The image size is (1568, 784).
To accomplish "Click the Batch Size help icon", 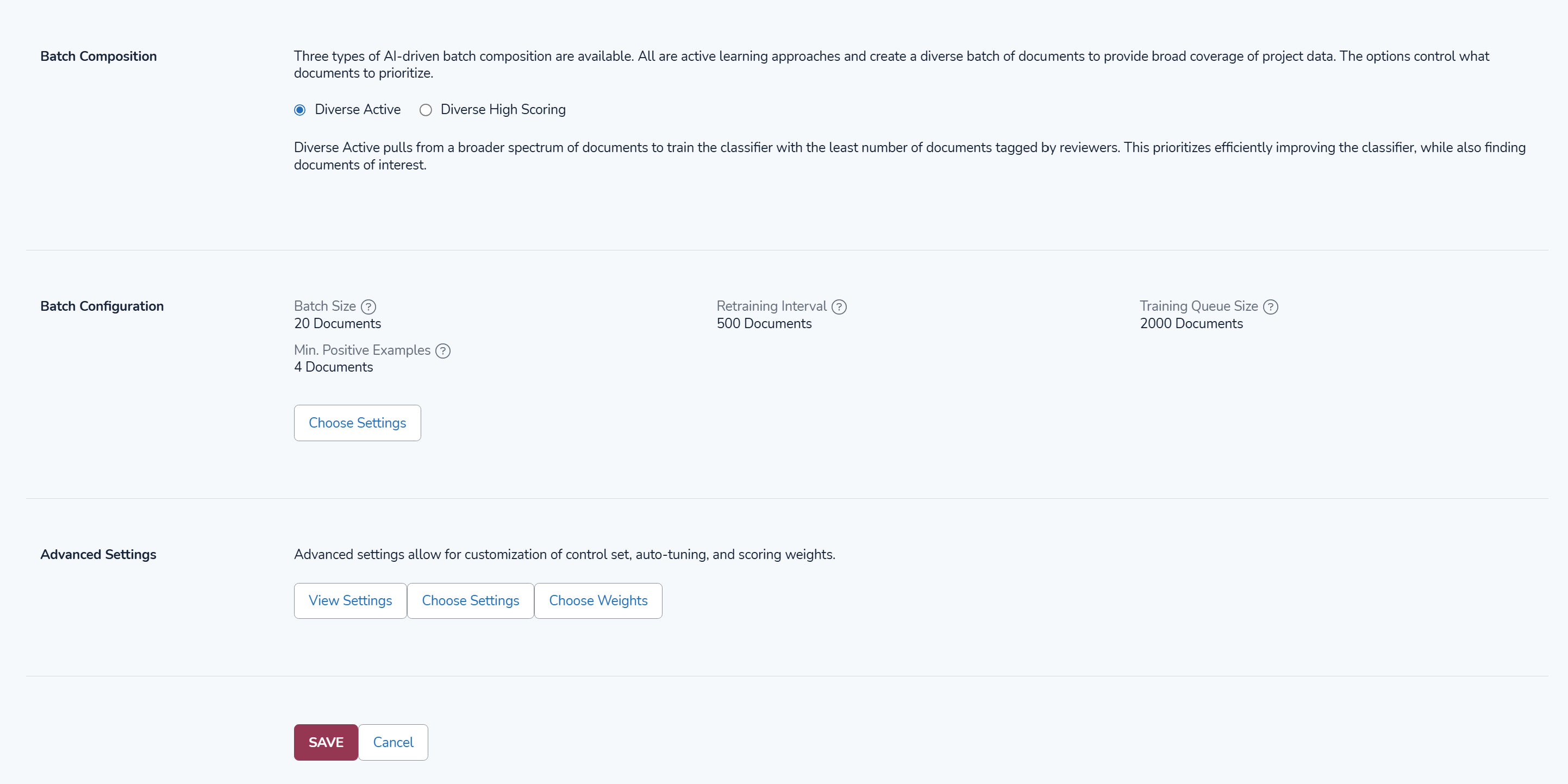I will point(368,307).
